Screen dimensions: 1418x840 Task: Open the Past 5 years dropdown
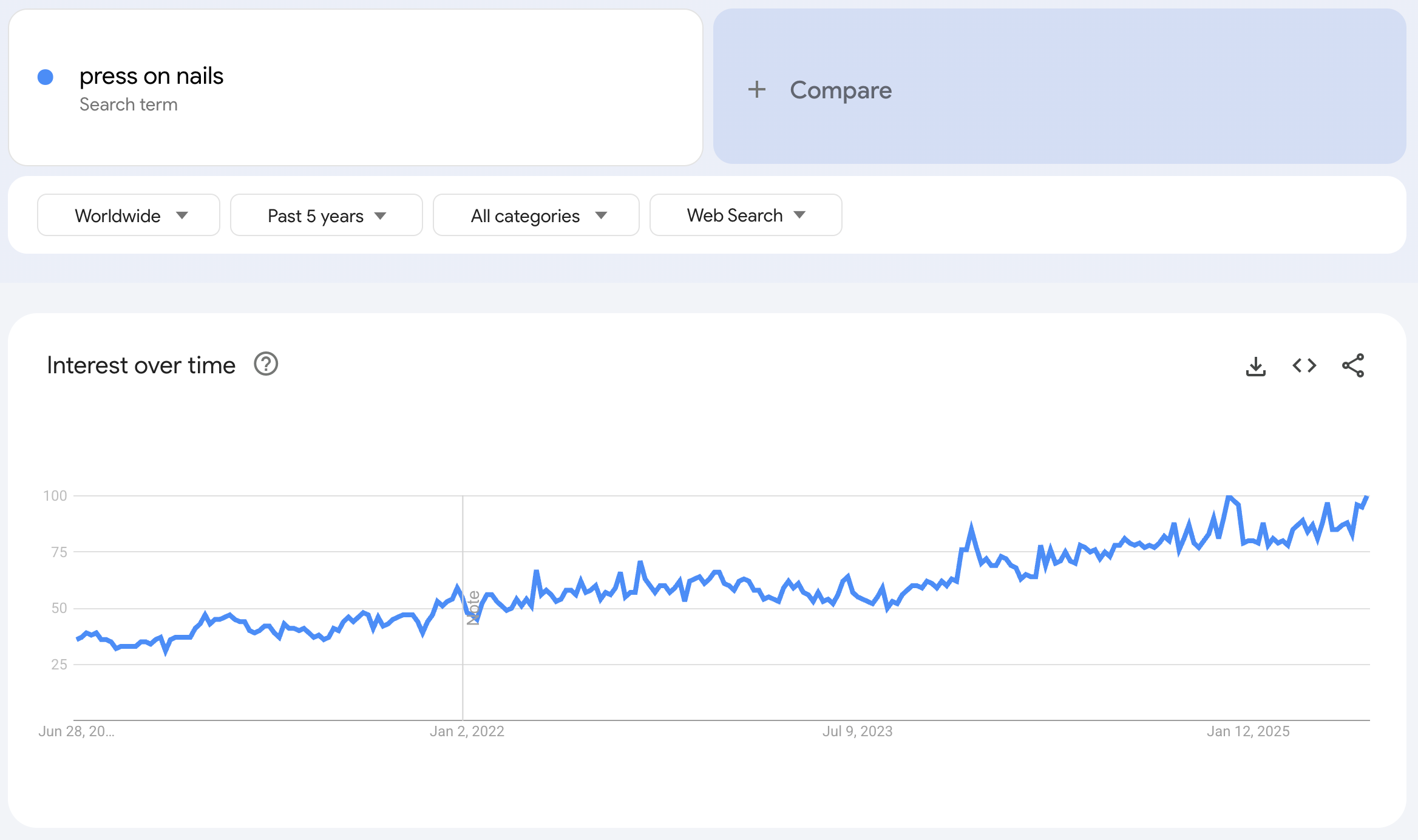pyautogui.click(x=327, y=215)
